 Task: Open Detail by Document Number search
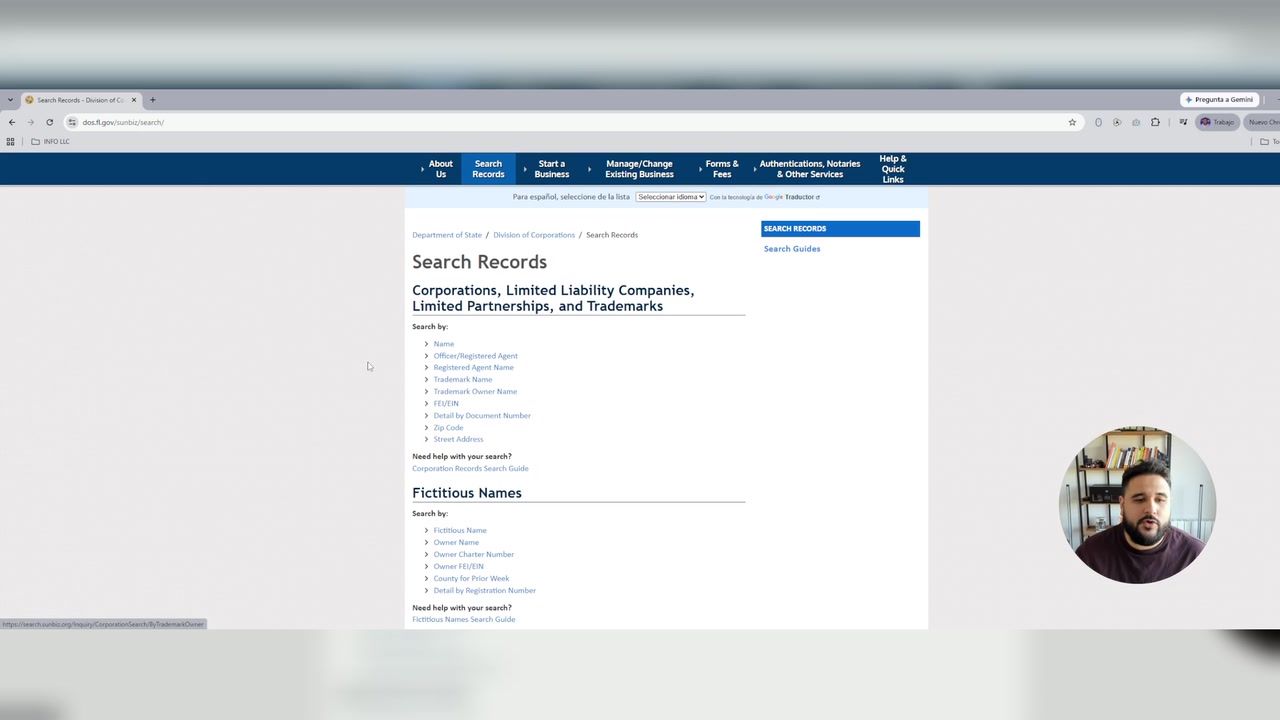482,416
